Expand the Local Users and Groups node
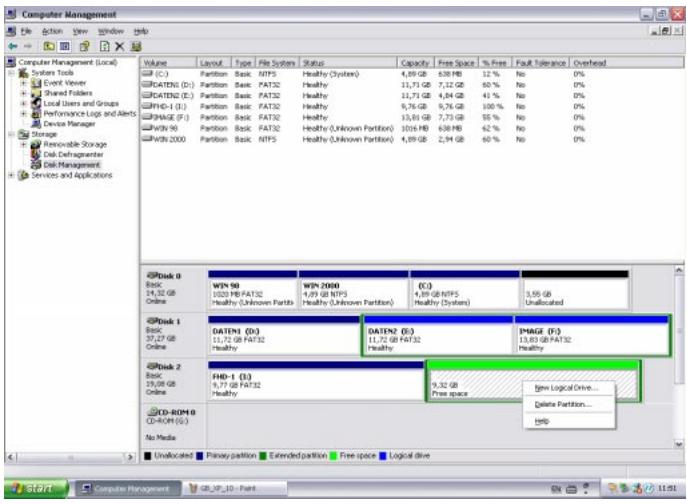This screenshot has width=687, height=504. coord(24,103)
